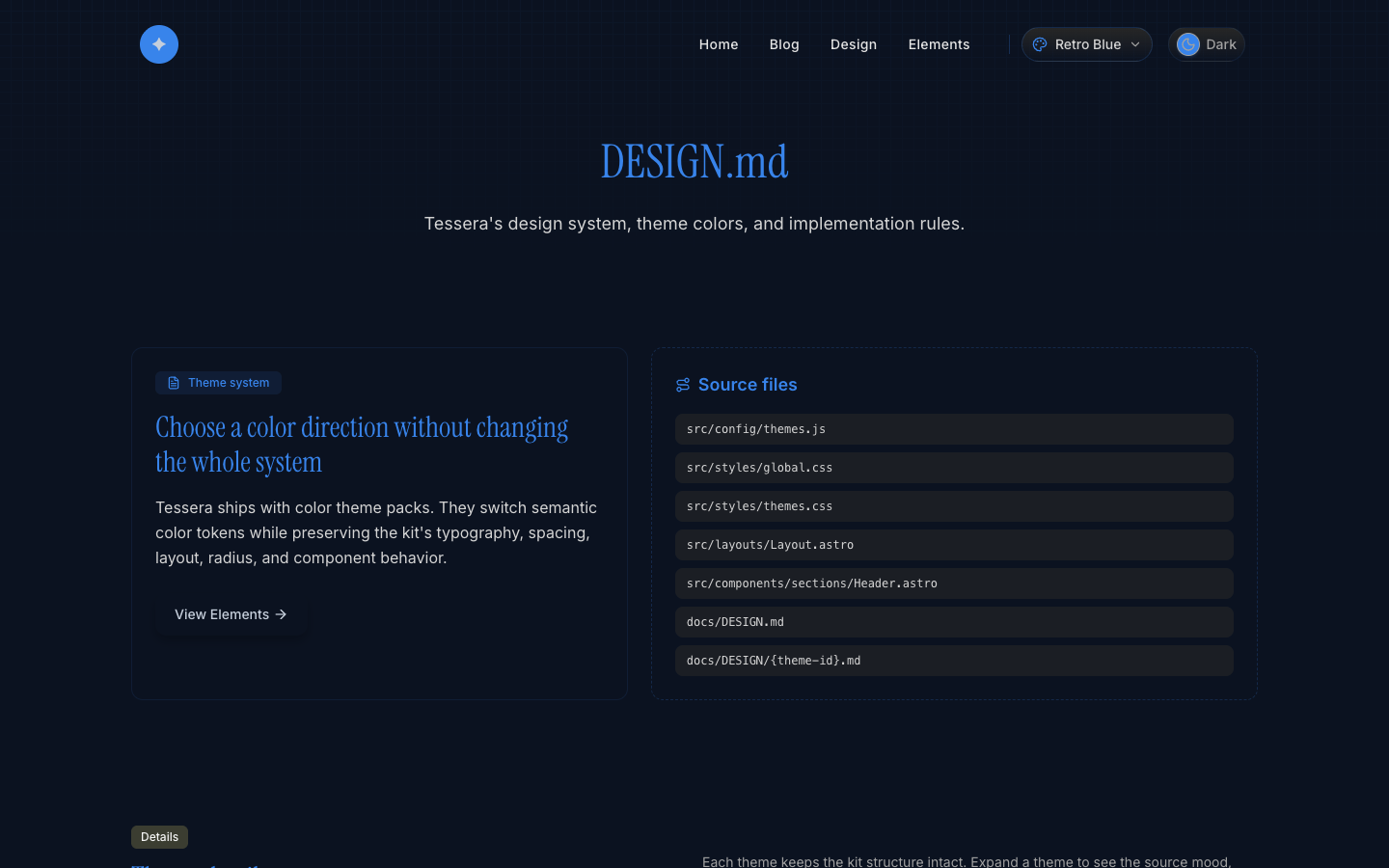Click the Details tag label
This screenshot has width=1389, height=868.
[159, 837]
